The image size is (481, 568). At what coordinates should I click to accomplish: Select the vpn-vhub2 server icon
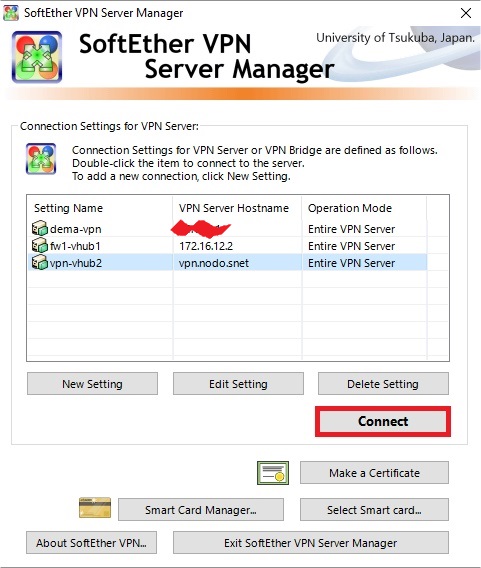tap(39, 263)
